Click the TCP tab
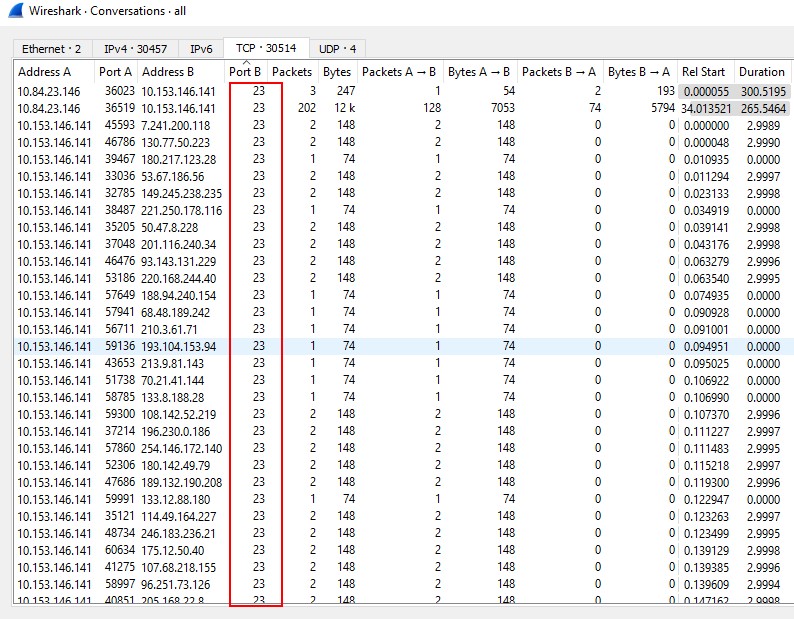The image size is (794, 619). pos(267,48)
